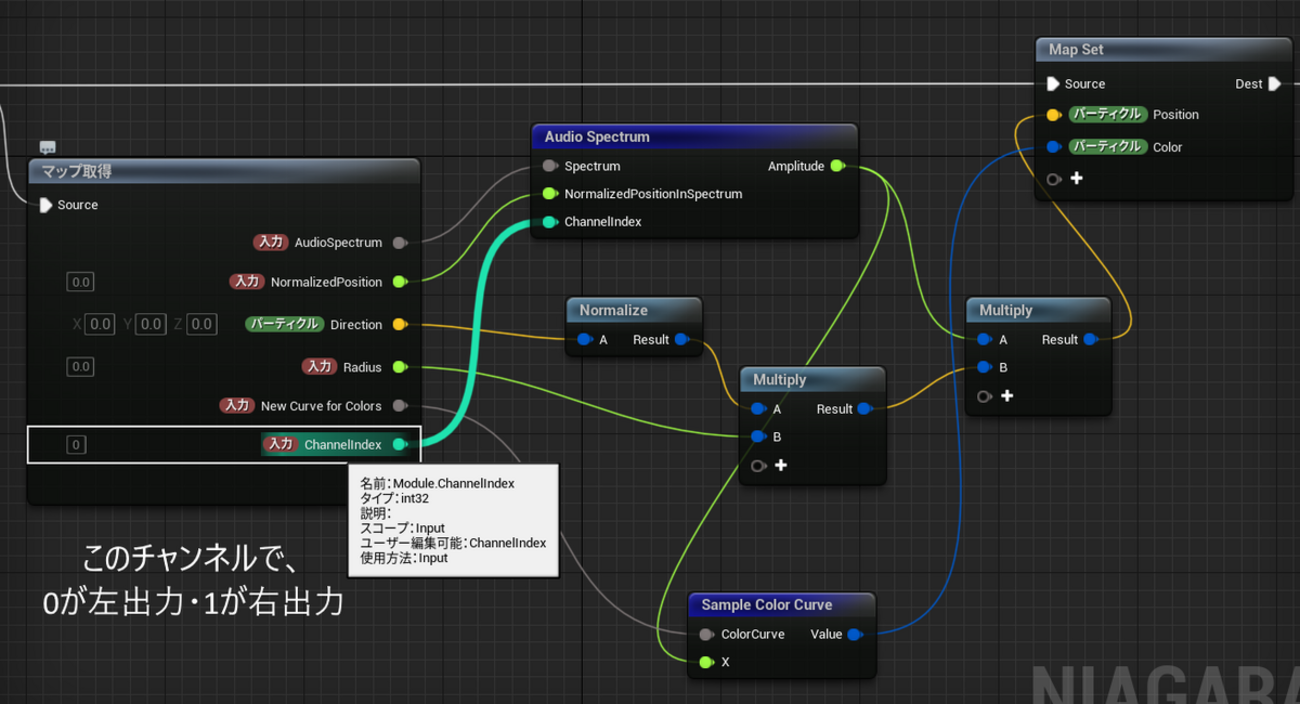The height and width of the screenshot is (704, 1300).
Task: Click the Radius default value field
Action: [81, 367]
